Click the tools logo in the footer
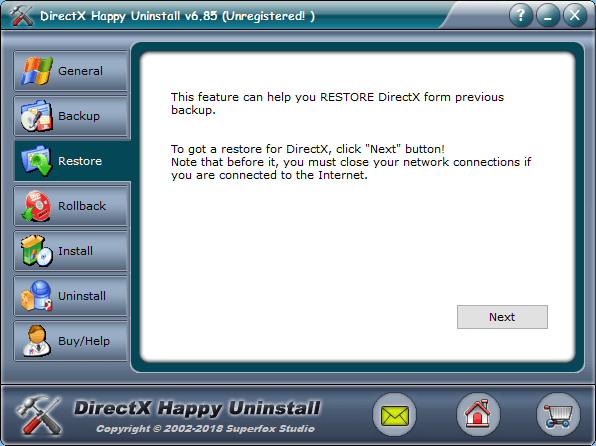This screenshot has width=596, height=446. pos(38,415)
